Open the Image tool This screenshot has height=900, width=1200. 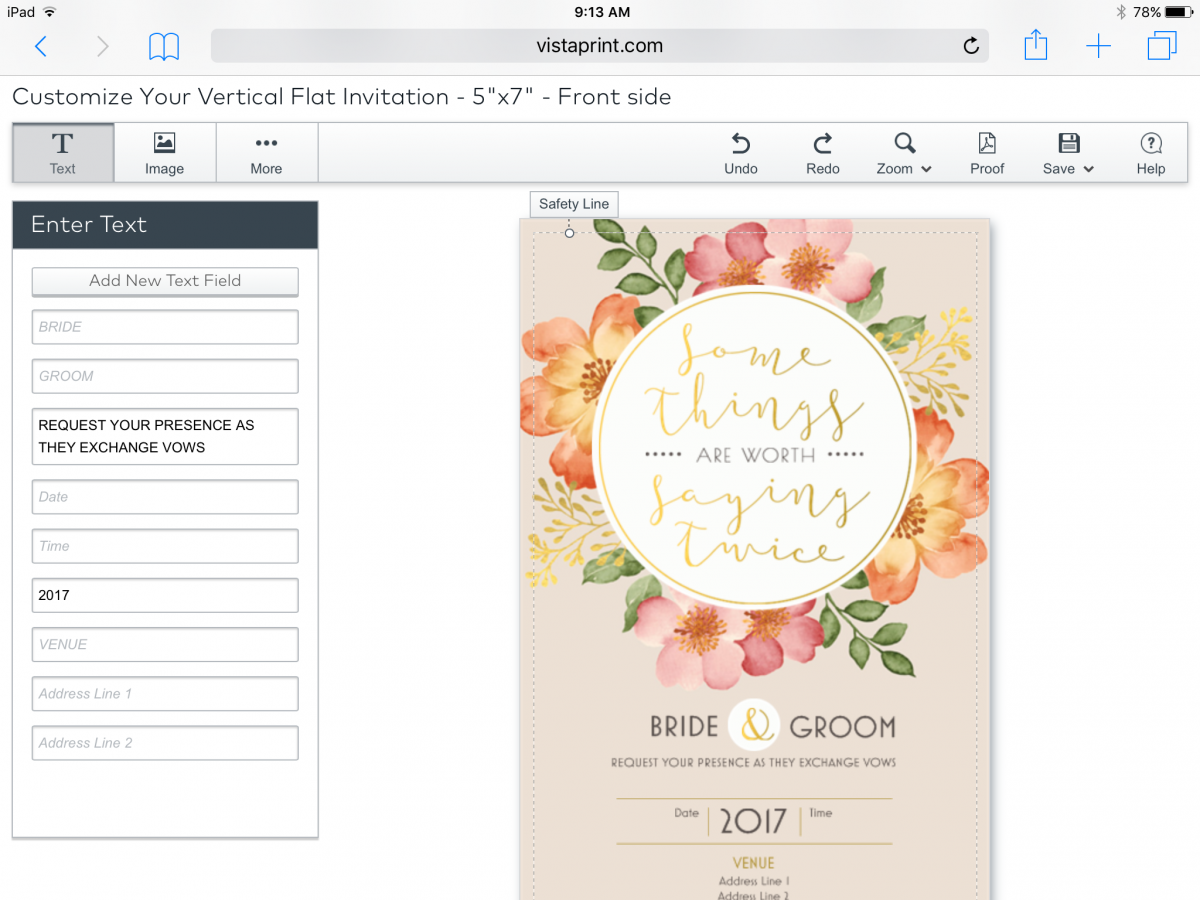pyautogui.click(x=165, y=153)
